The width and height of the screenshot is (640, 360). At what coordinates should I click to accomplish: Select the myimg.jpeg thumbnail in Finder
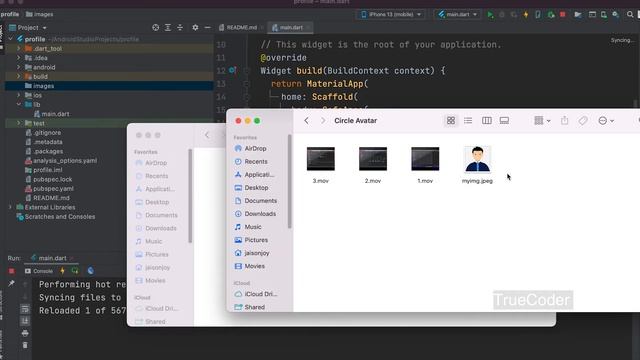point(477,159)
